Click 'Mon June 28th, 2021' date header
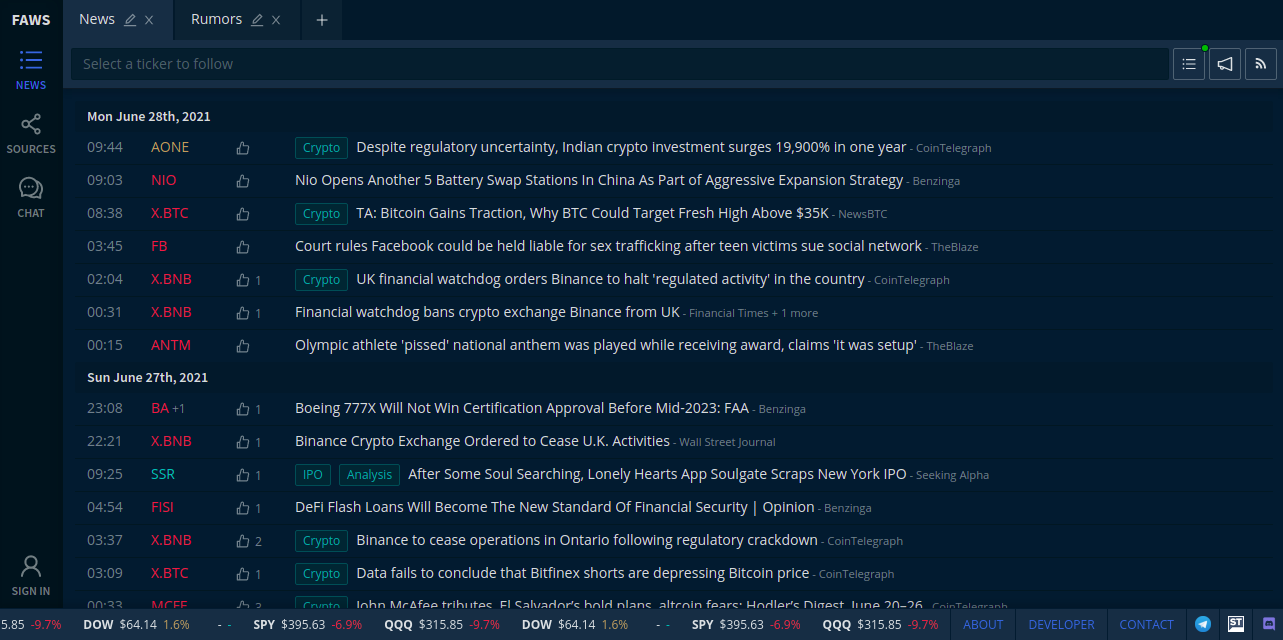The width and height of the screenshot is (1283, 640). tap(149, 117)
